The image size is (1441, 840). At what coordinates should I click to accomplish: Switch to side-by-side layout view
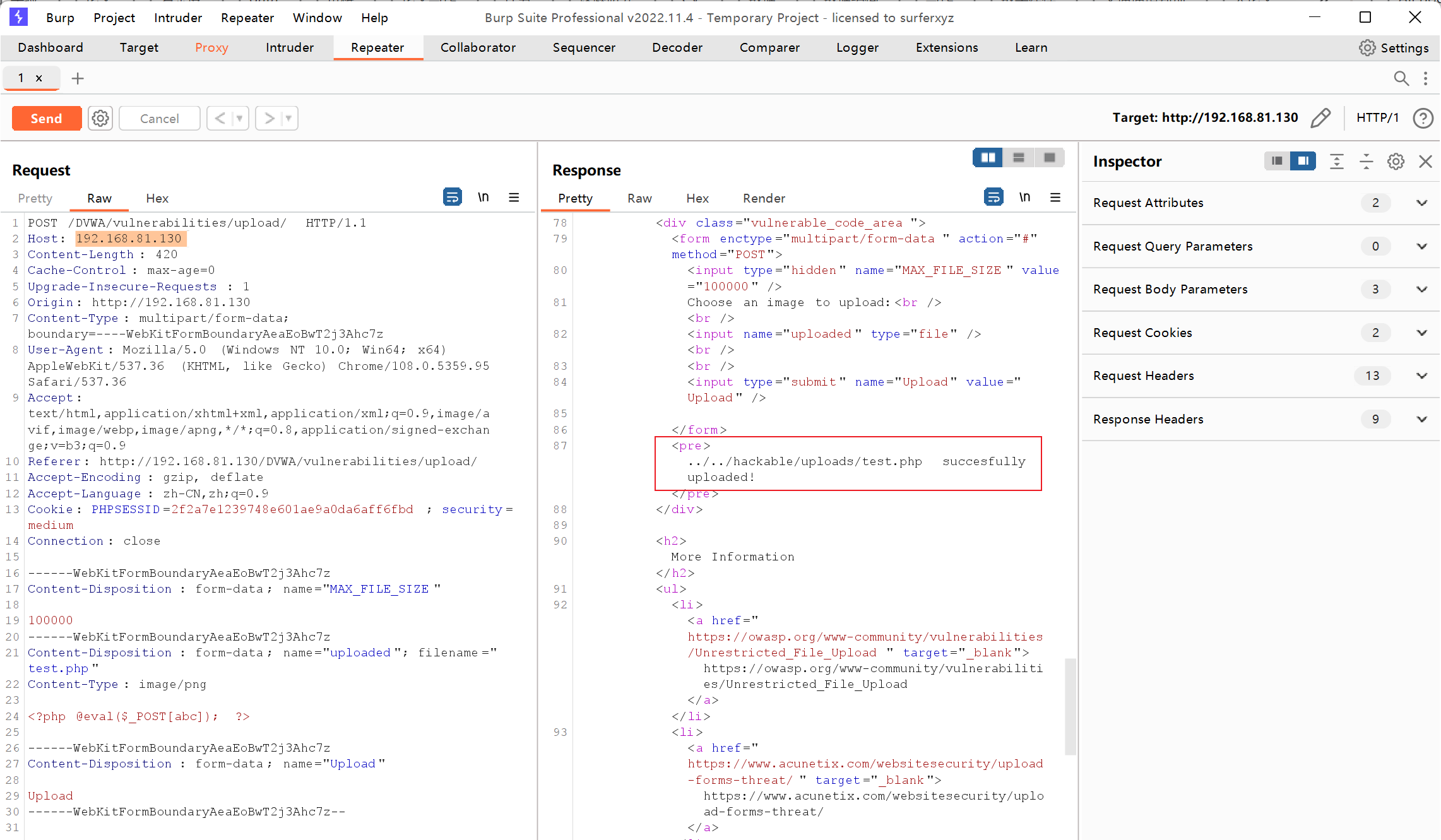(988, 158)
